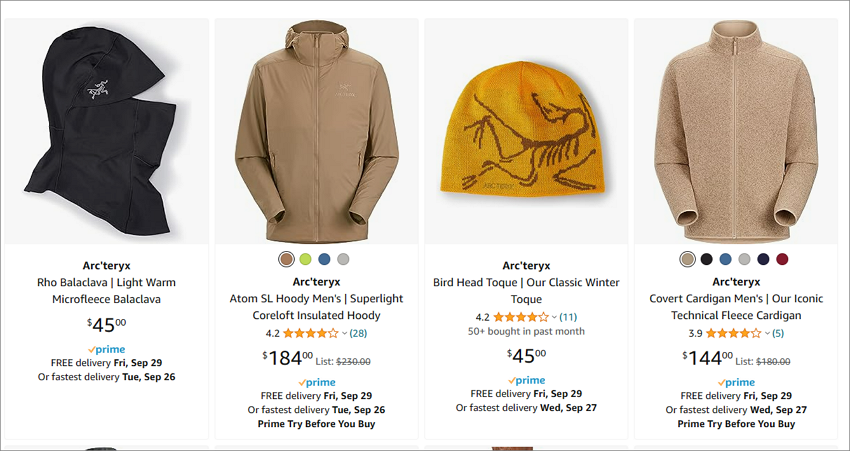Open rating breakdown arrow for Covert Cardigan

[x=767, y=333]
